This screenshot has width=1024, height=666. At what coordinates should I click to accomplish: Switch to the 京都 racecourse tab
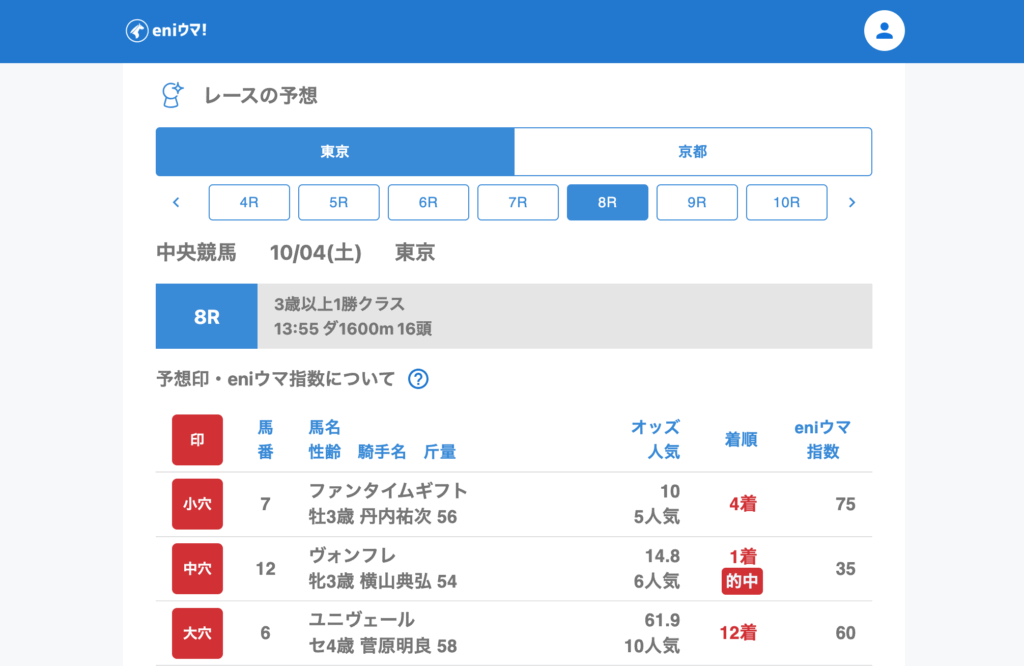[692, 152]
